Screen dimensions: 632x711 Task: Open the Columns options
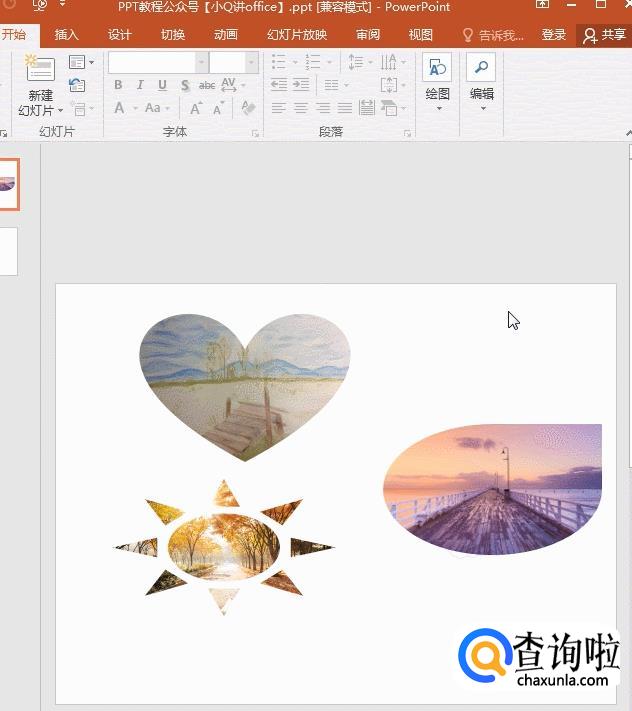pyautogui.click(x=336, y=85)
